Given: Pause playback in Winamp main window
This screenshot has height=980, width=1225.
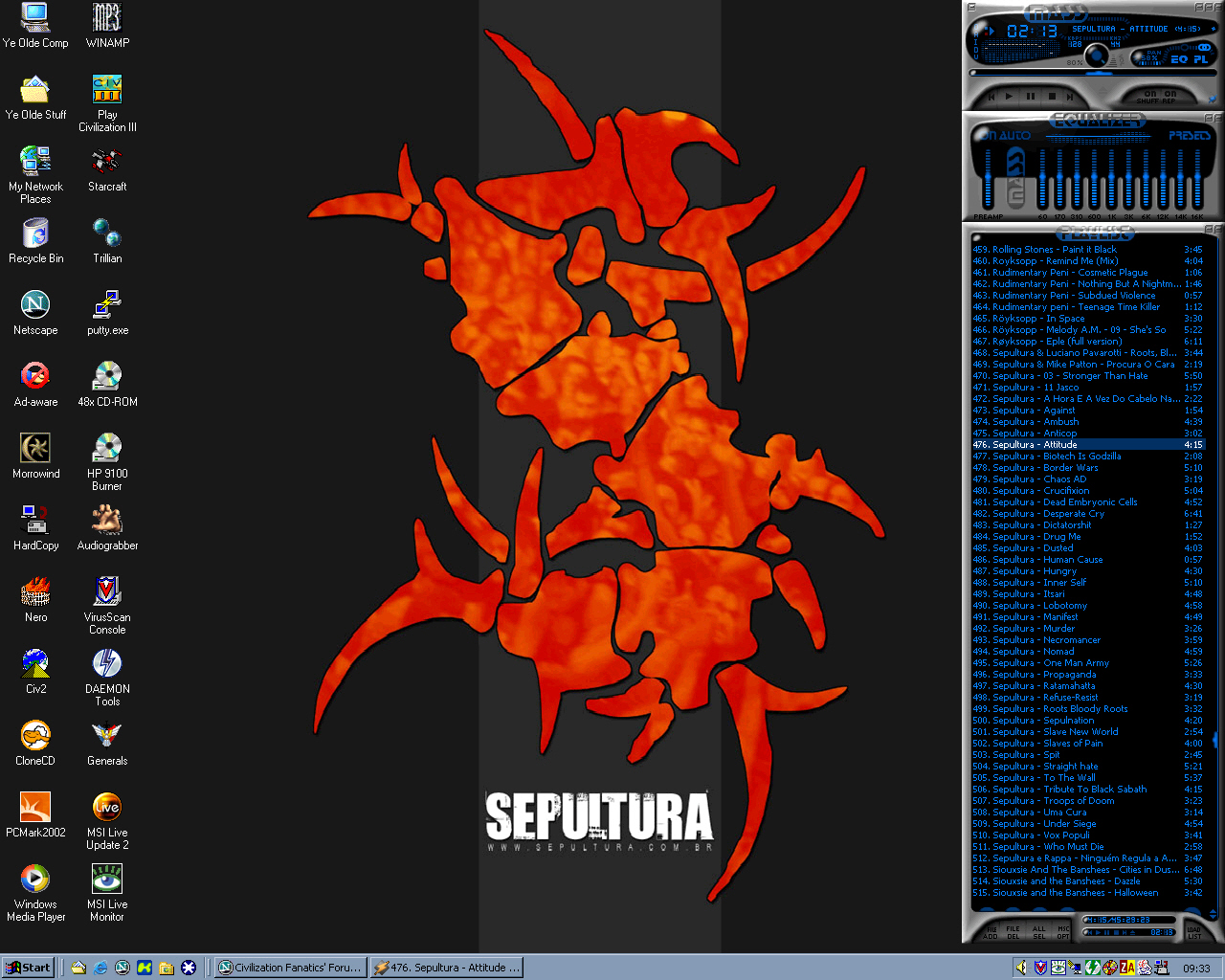Looking at the screenshot, I should click(1031, 97).
